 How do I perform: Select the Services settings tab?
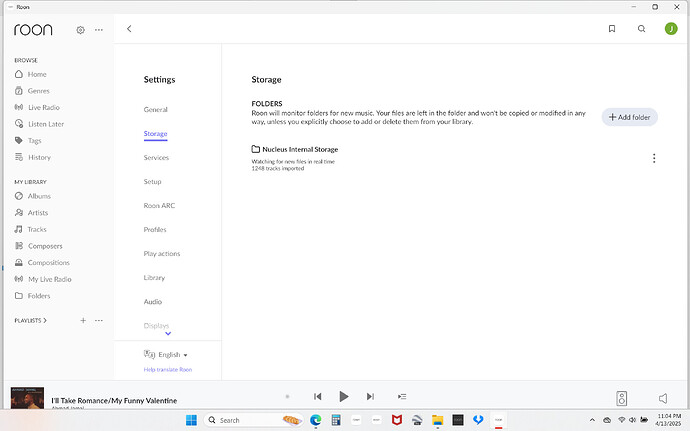coord(156,158)
